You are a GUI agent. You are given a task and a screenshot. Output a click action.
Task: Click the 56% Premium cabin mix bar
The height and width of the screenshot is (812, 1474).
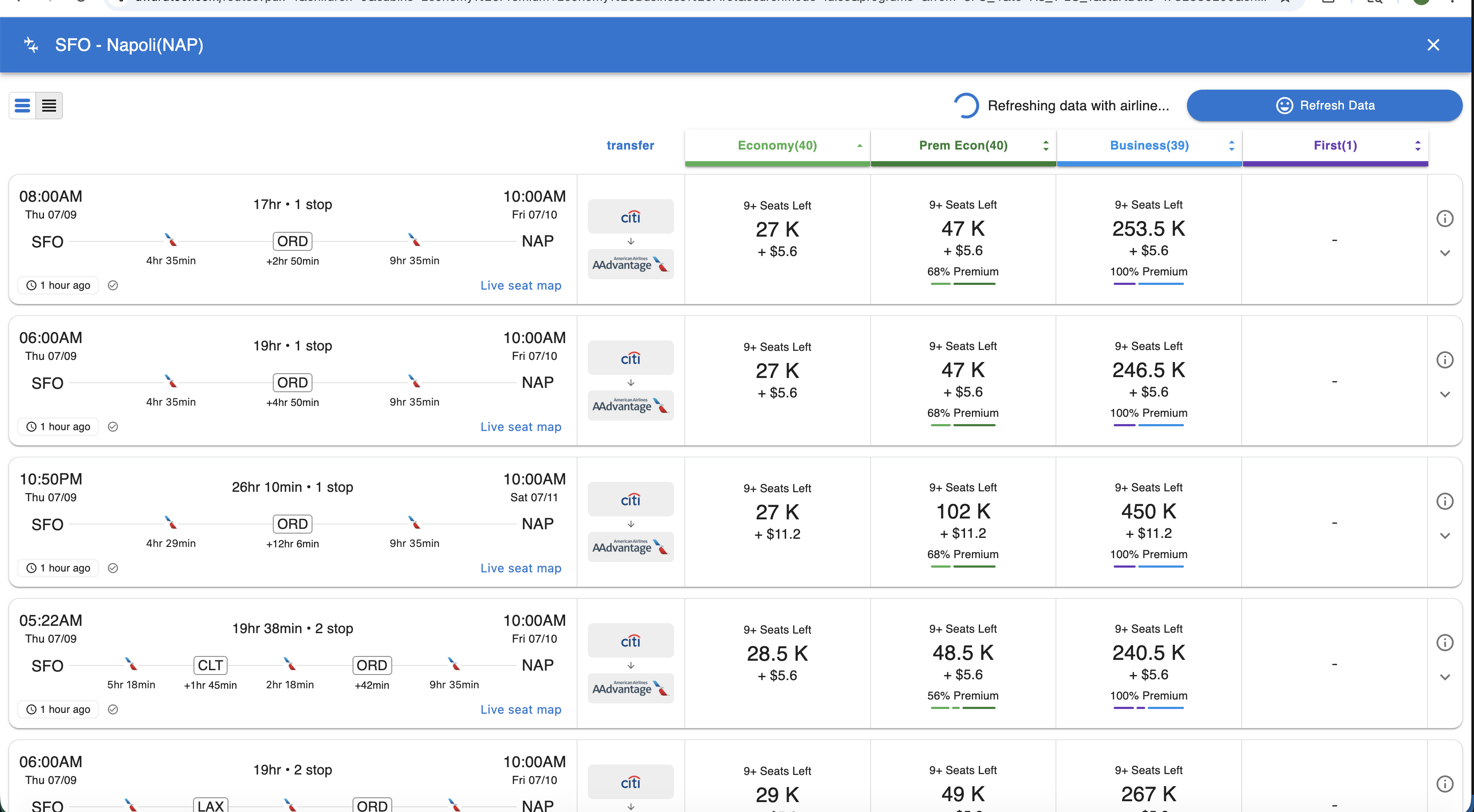(x=963, y=708)
